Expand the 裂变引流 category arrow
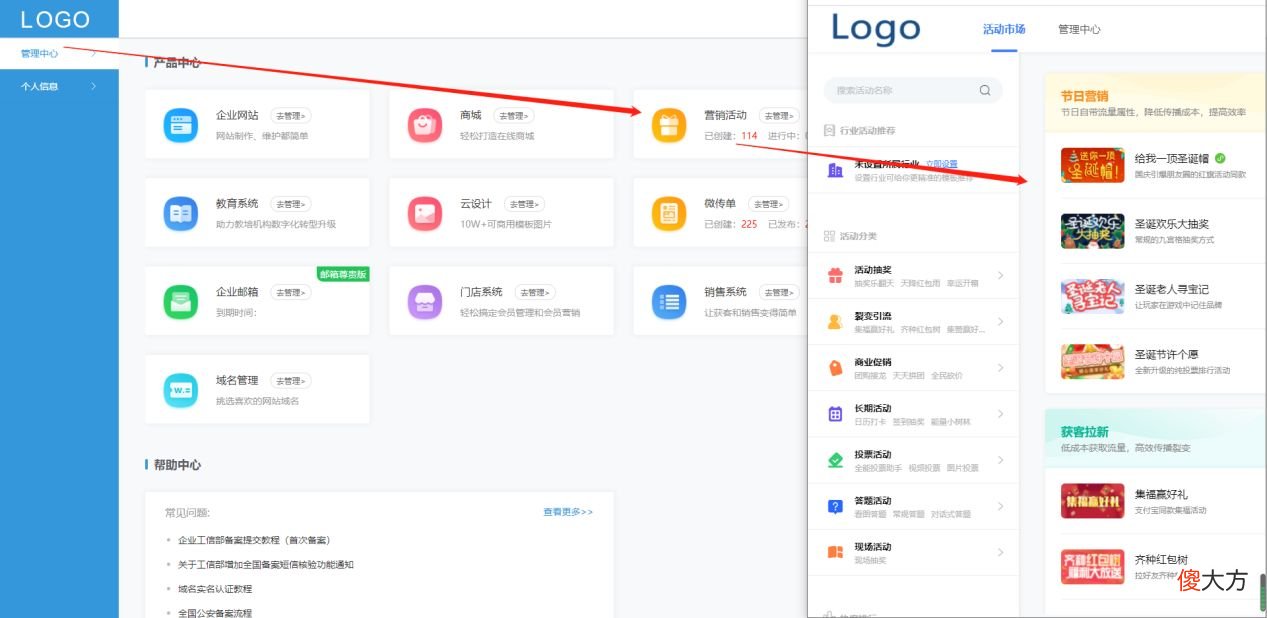 (1000, 322)
